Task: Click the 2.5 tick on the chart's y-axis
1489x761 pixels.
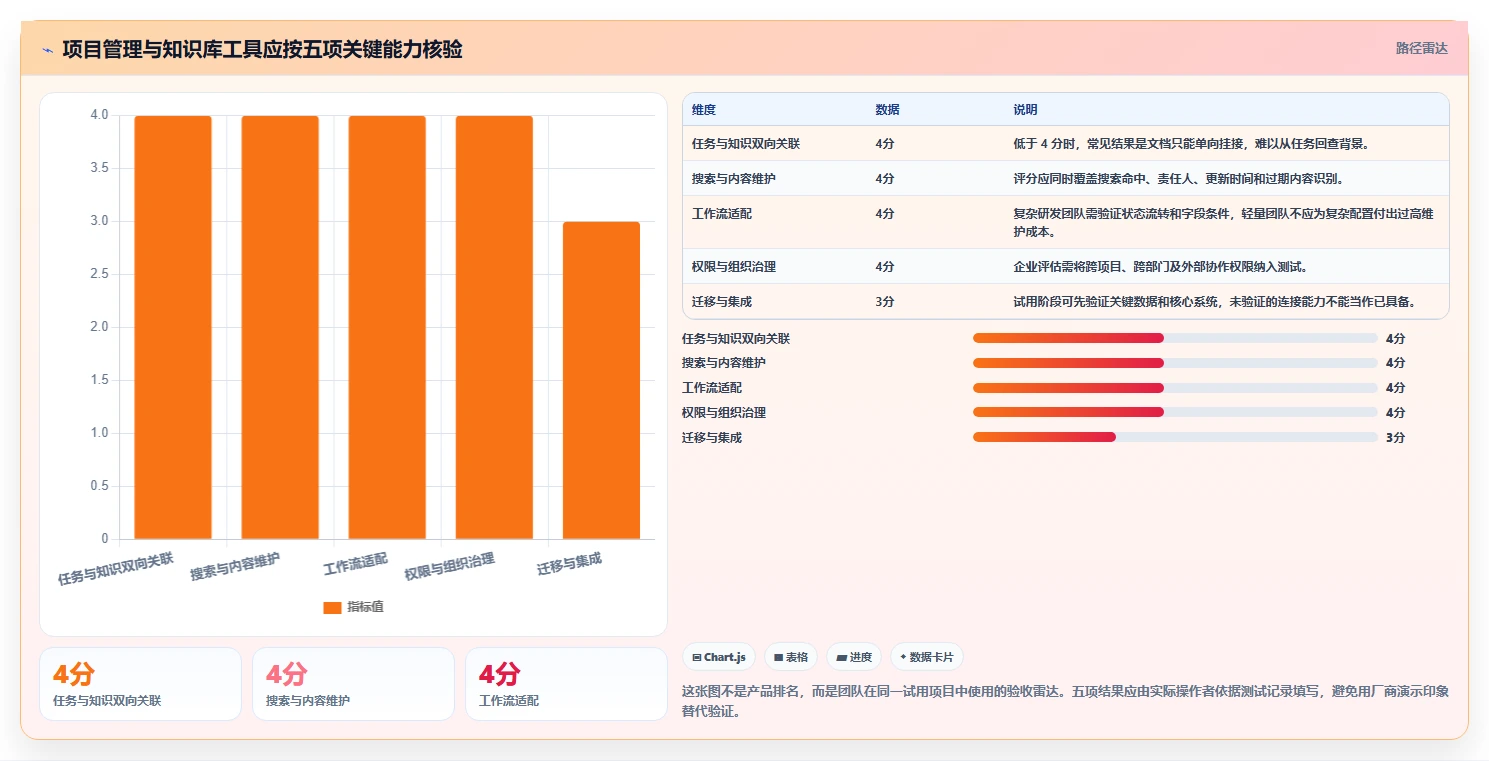Action: [99, 274]
